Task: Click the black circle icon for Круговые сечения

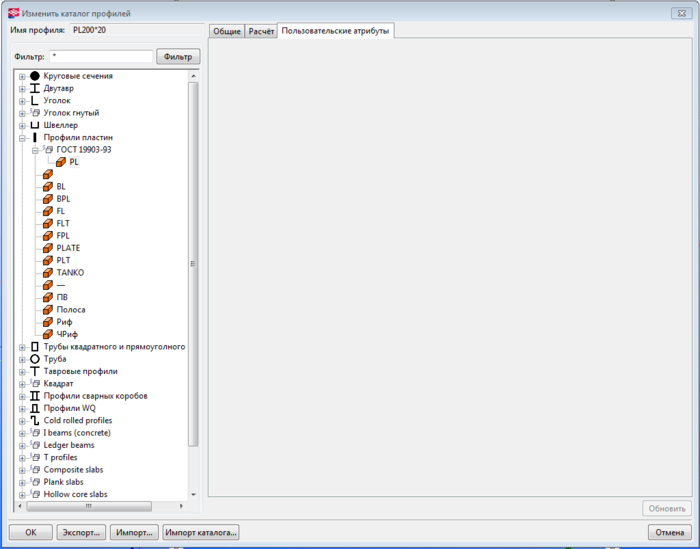Action: point(35,76)
